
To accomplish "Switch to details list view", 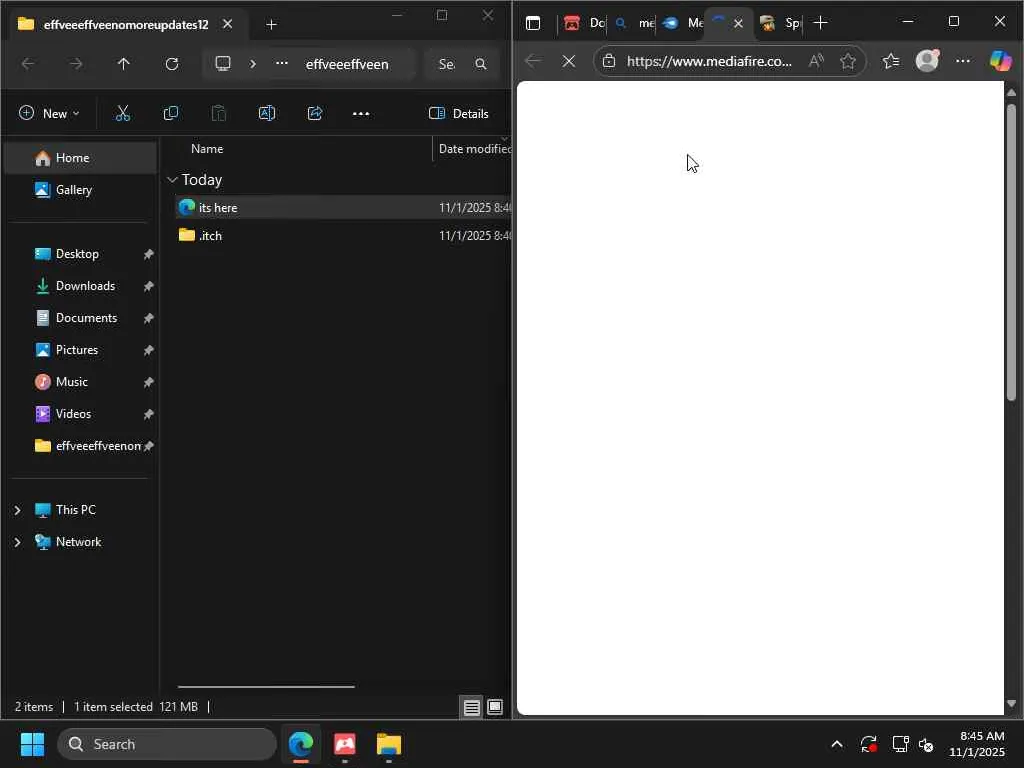I will pos(472,707).
